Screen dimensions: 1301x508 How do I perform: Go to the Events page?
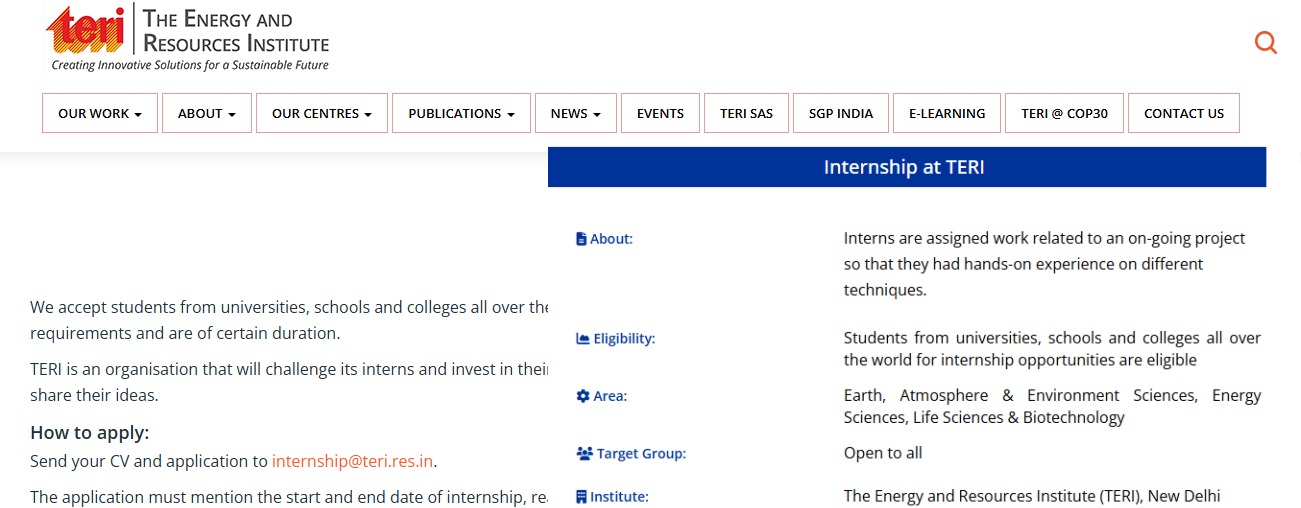660,114
